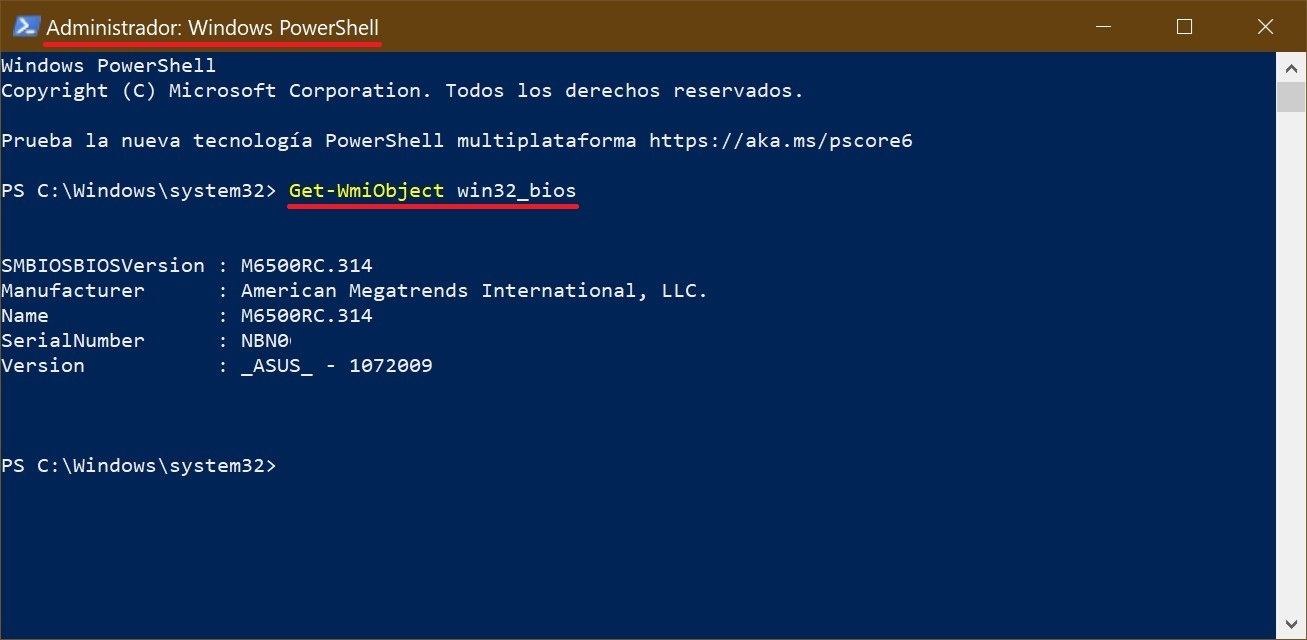Click the Version value _ASUS_ - 1072009
Viewport: 1307px width, 640px height.
click(x=336, y=366)
